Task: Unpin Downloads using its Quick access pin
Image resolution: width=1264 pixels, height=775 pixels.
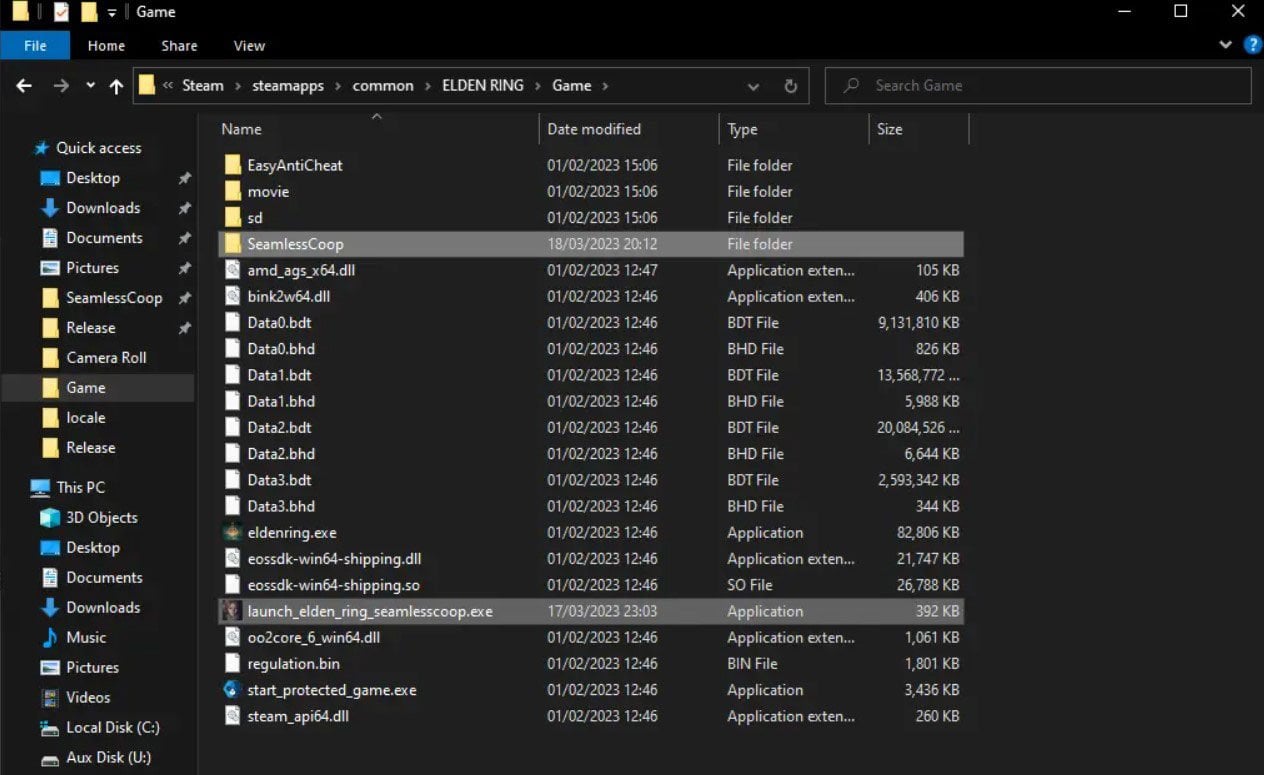Action: (x=184, y=208)
